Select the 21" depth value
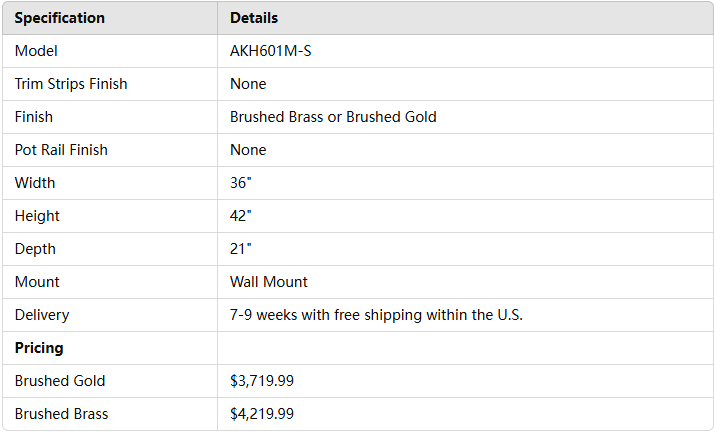This screenshot has height=432, width=714. tap(241, 249)
